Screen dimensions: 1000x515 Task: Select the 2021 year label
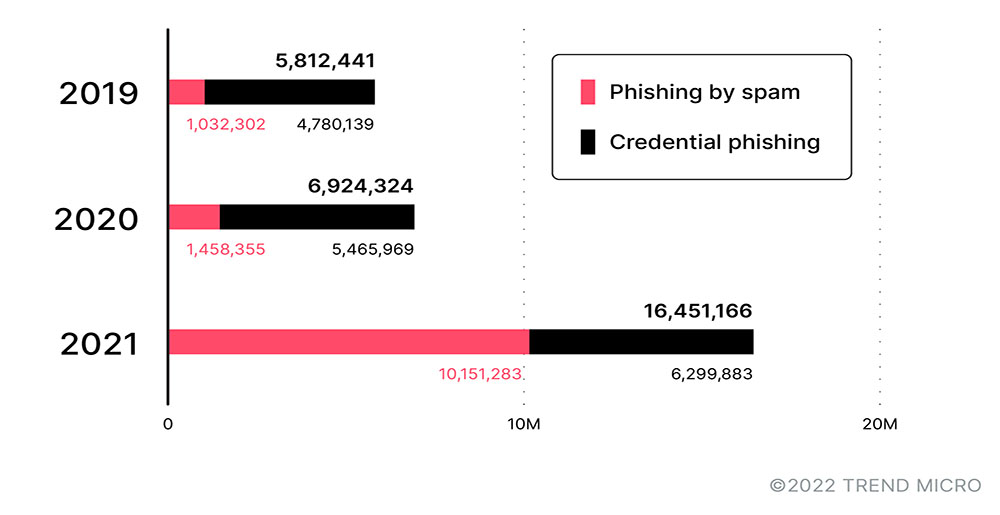tap(98, 344)
